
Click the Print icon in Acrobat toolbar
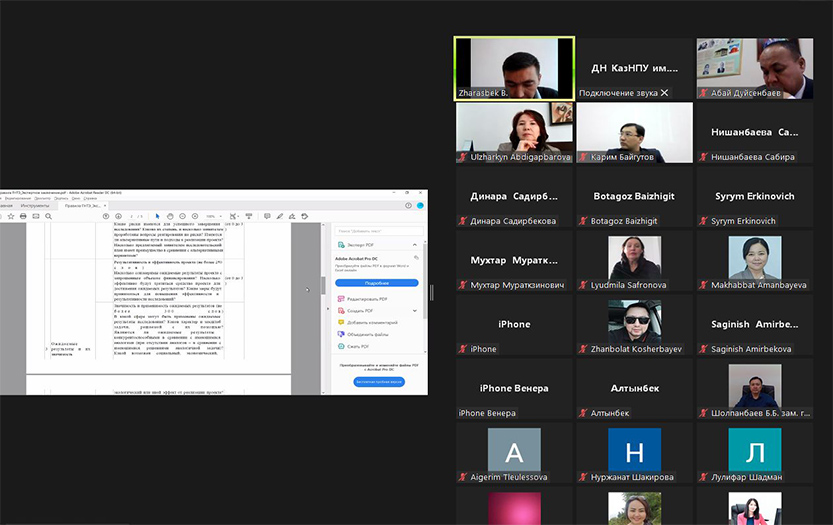22,216
